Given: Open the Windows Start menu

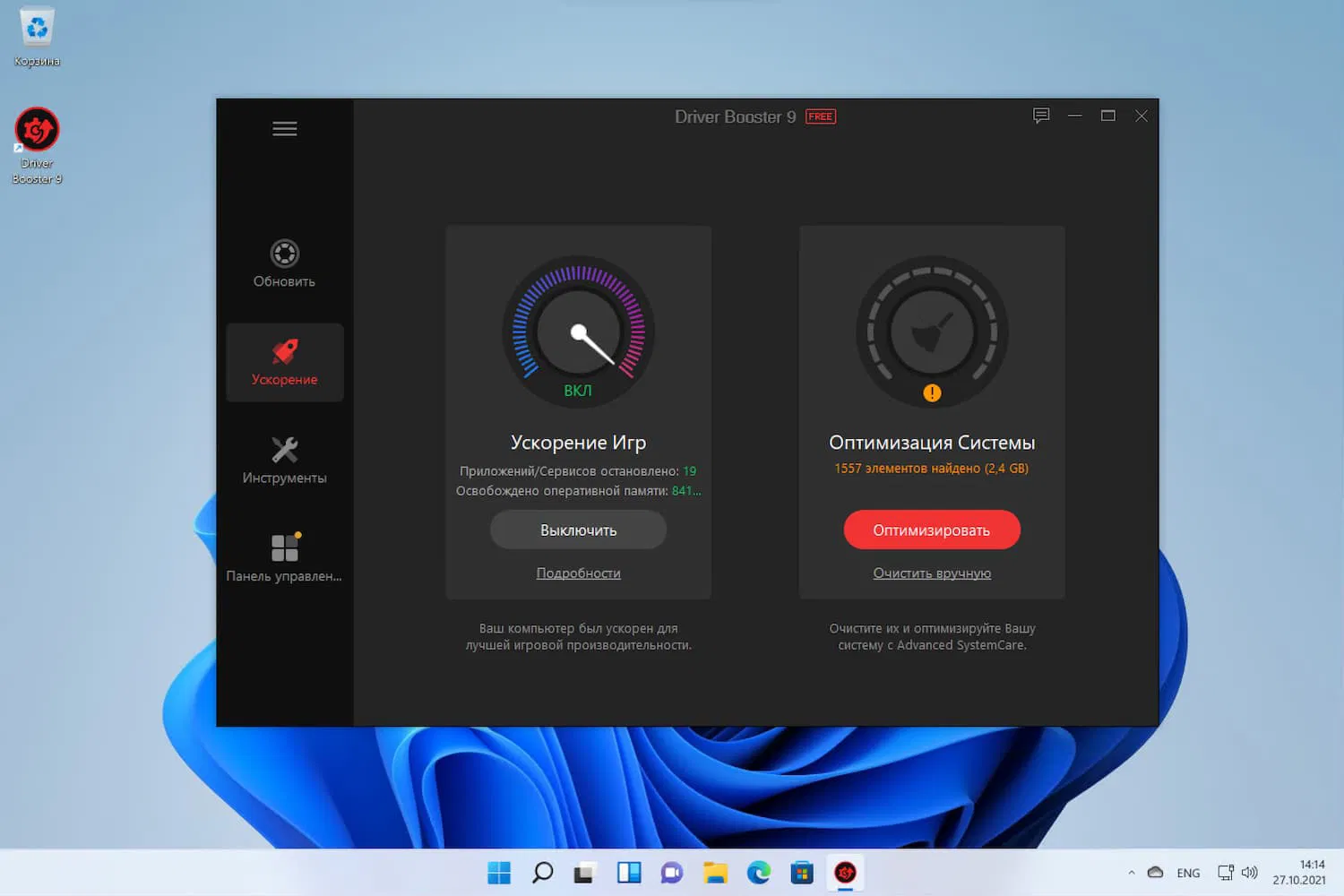Looking at the screenshot, I should [499, 873].
